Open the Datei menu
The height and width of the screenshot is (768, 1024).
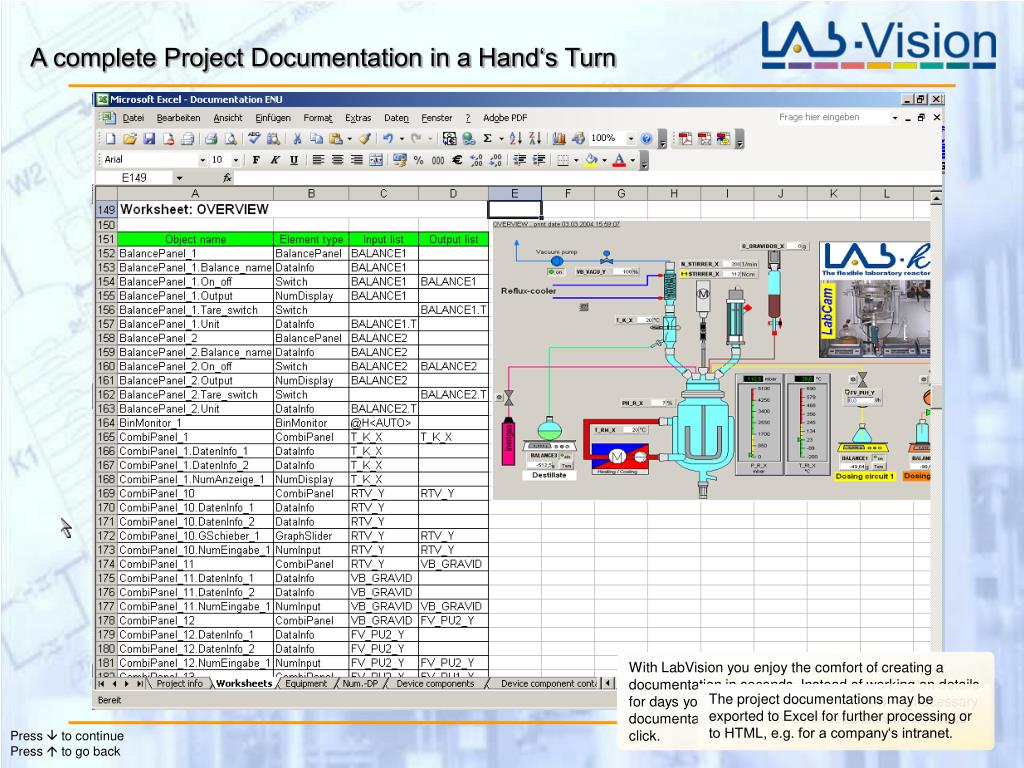click(133, 118)
